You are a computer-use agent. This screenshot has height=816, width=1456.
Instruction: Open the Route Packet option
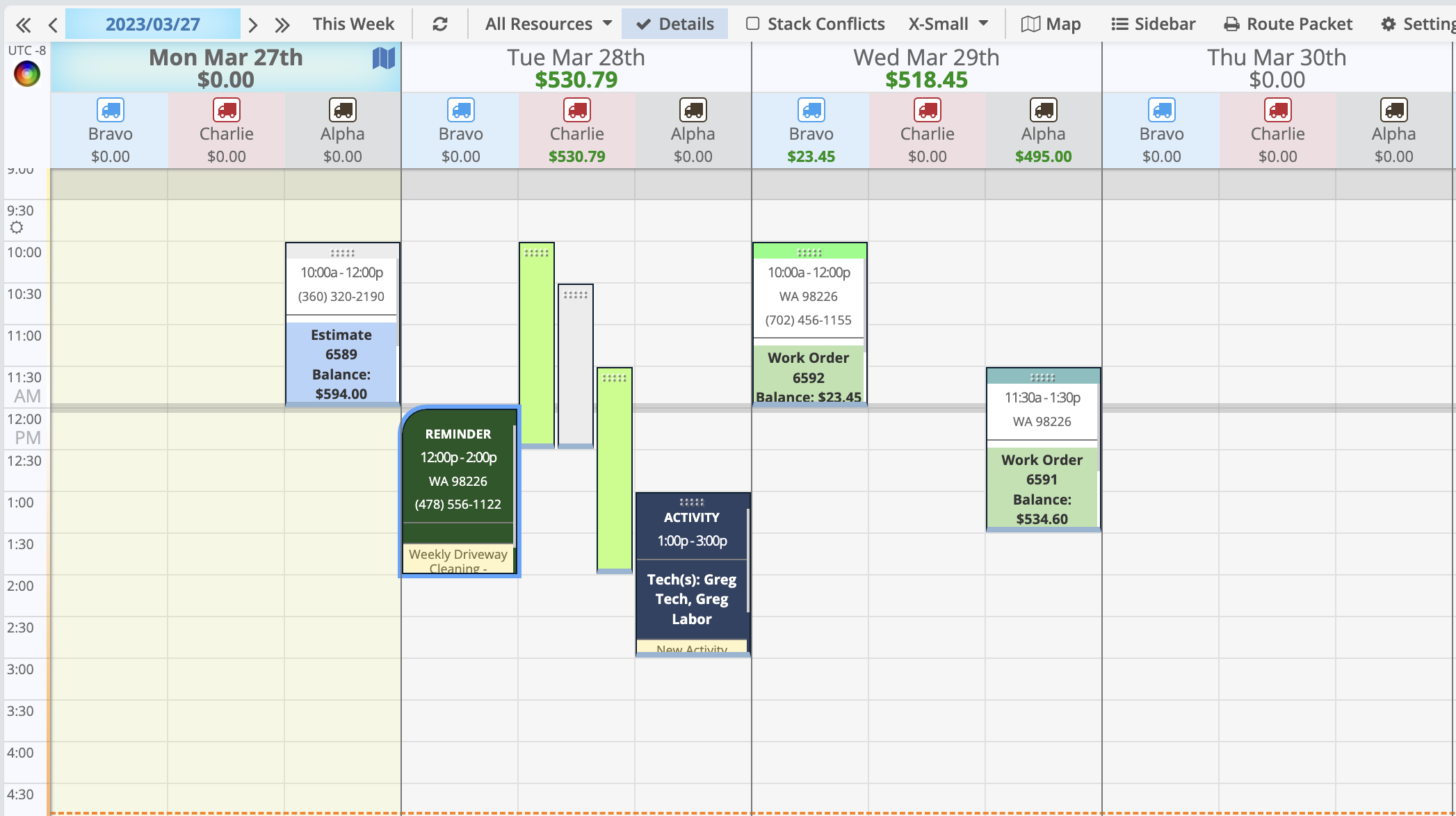click(1288, 24)
